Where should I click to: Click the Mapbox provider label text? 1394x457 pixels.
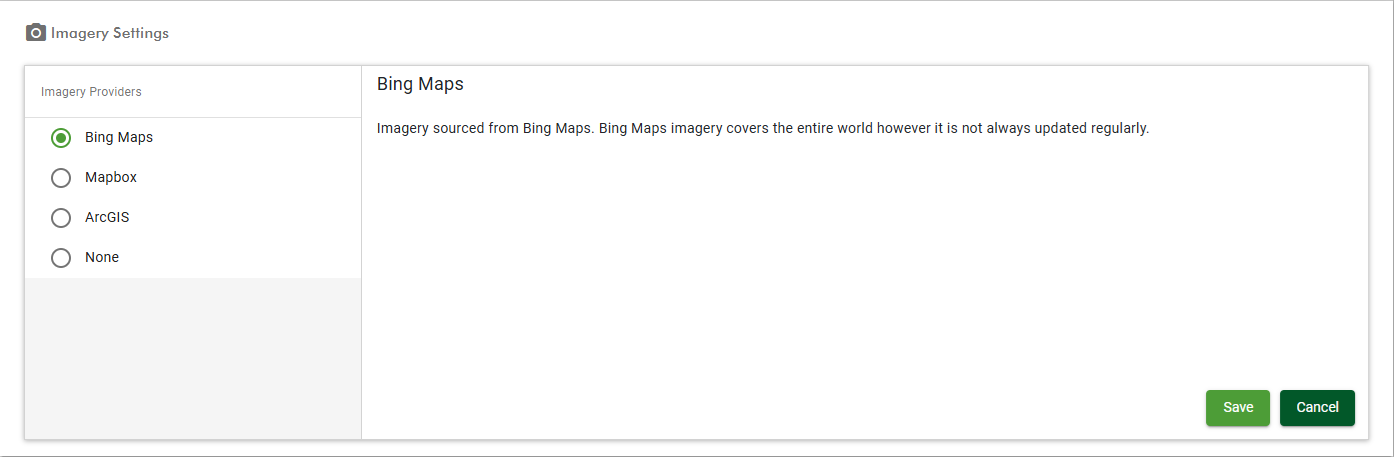pyautogui.click(x=111, y=177)
